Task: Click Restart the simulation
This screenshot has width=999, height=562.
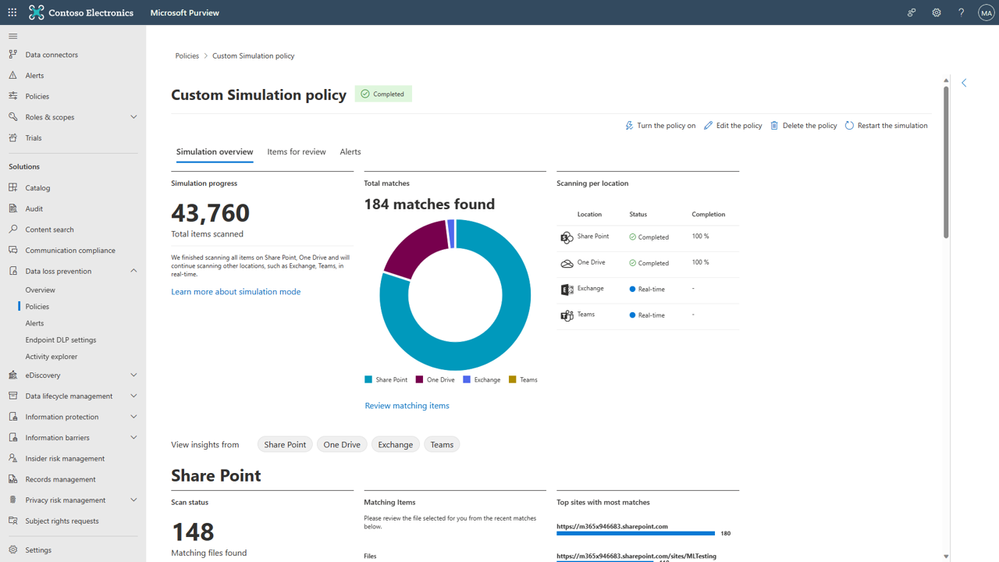Action: [886, 126]
